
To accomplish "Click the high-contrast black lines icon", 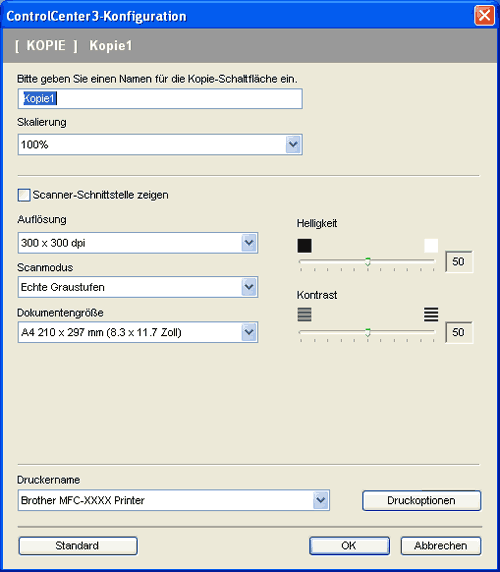I will click(x=431, y=314).
